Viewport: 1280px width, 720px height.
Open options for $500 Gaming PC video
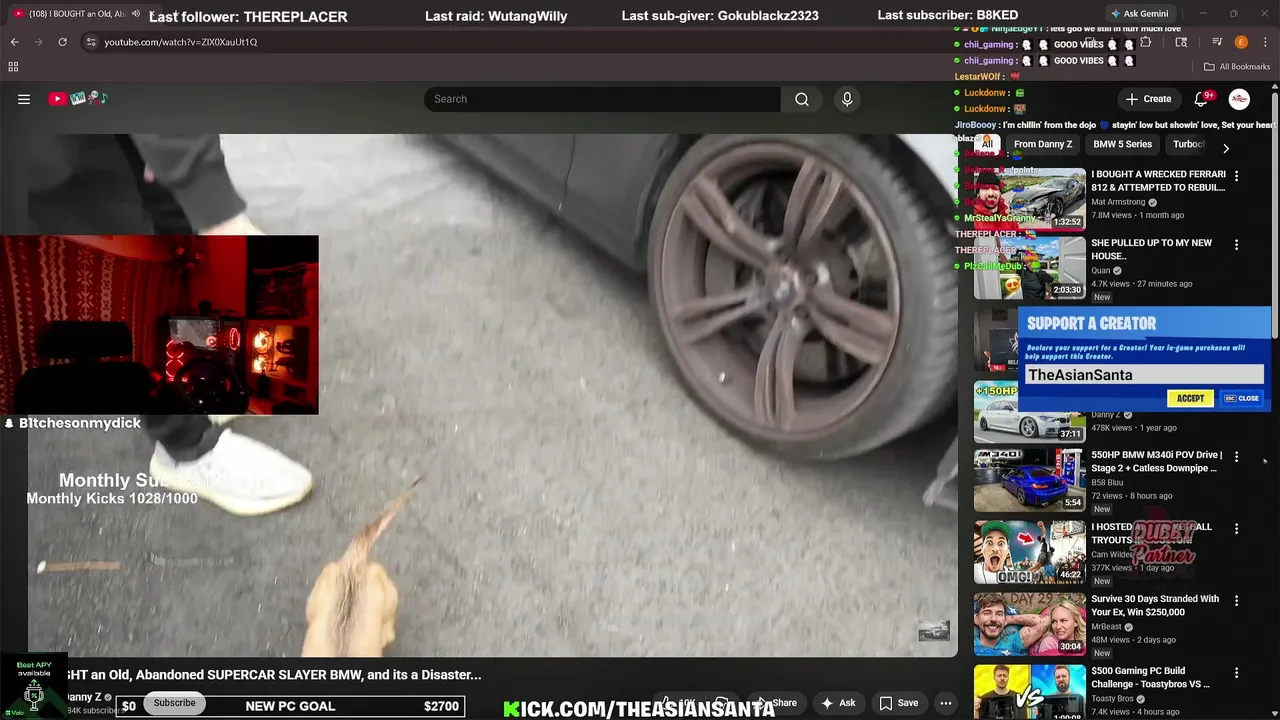click(1236, 673)
